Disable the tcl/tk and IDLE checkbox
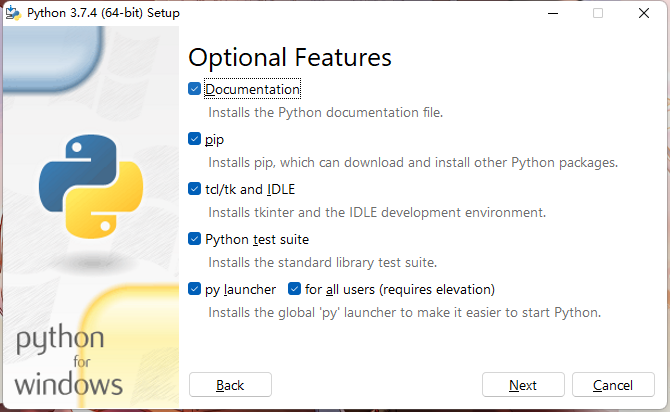 [x=195, y=189]
